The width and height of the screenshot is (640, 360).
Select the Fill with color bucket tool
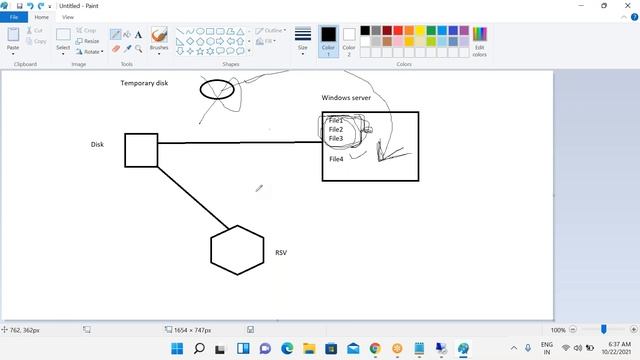click(127, 35)
